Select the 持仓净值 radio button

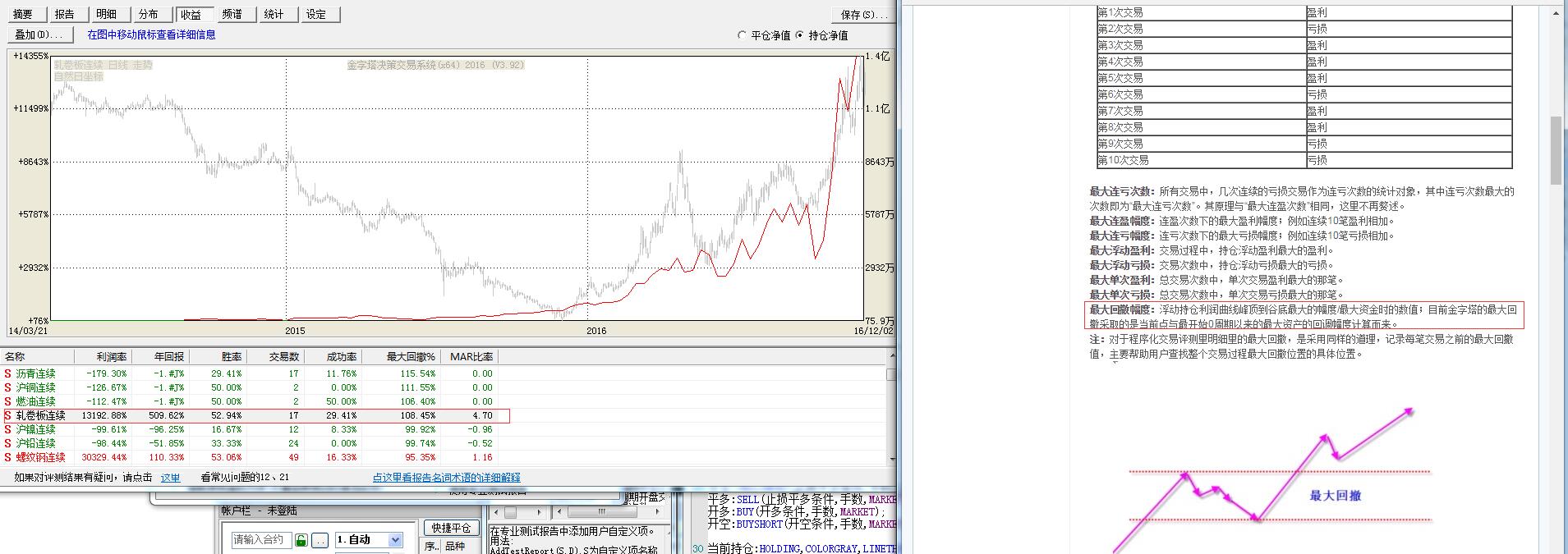click(800, 35)
